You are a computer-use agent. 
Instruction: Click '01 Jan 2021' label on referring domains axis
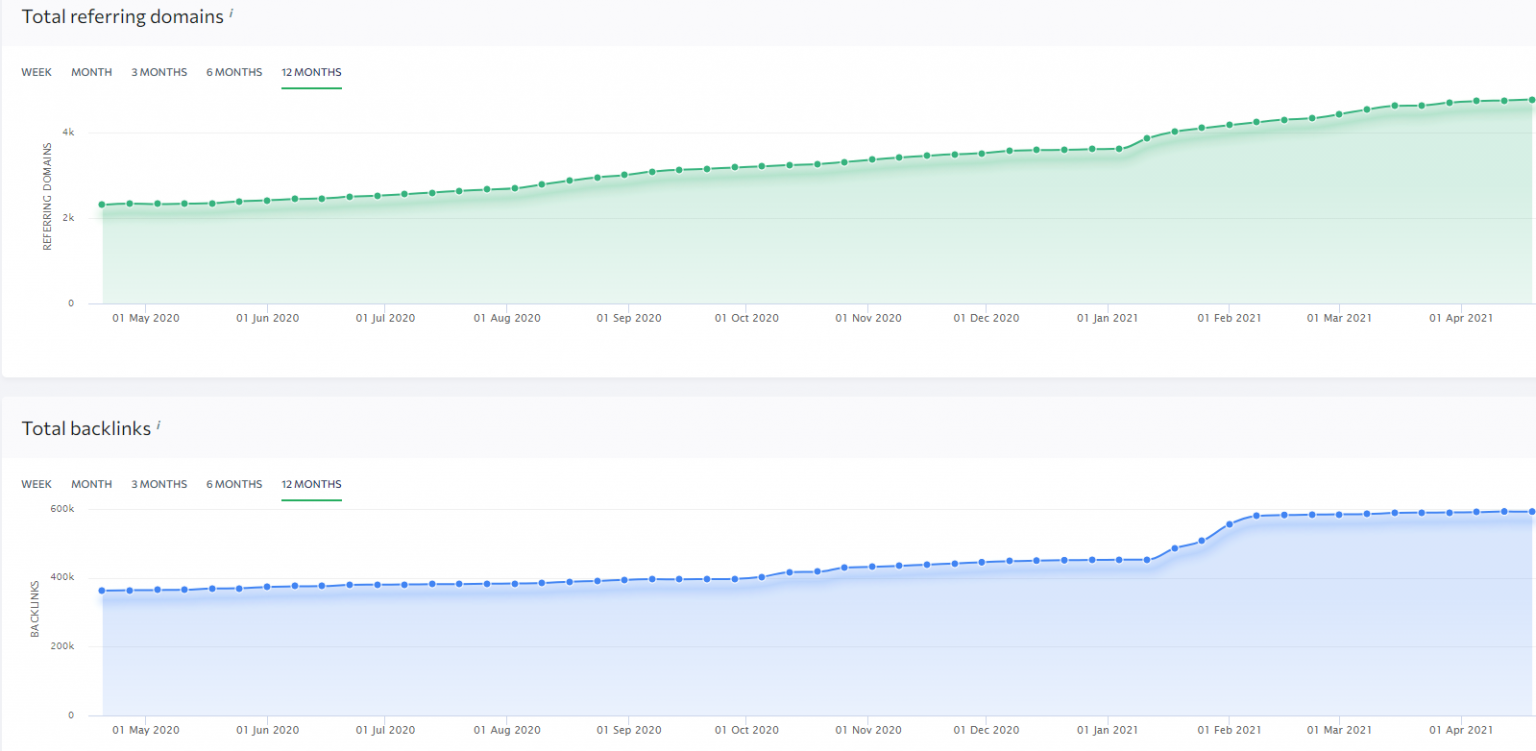pos(1109,318)
